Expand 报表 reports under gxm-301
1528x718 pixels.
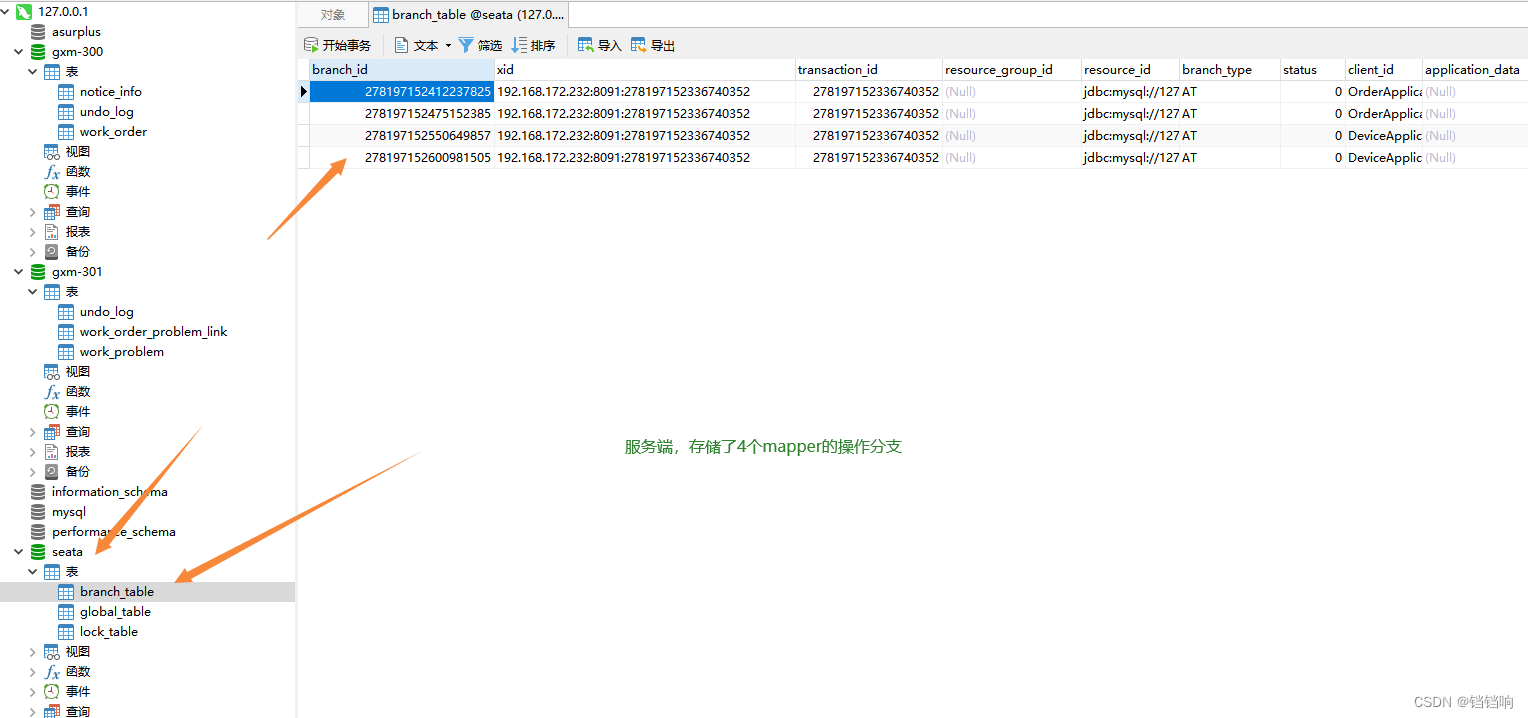(33, 452)
